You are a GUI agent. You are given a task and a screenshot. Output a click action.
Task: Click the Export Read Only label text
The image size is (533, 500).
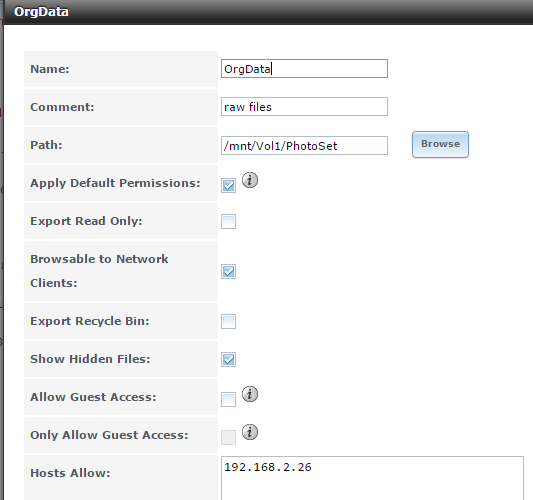[x=86, y=221]
